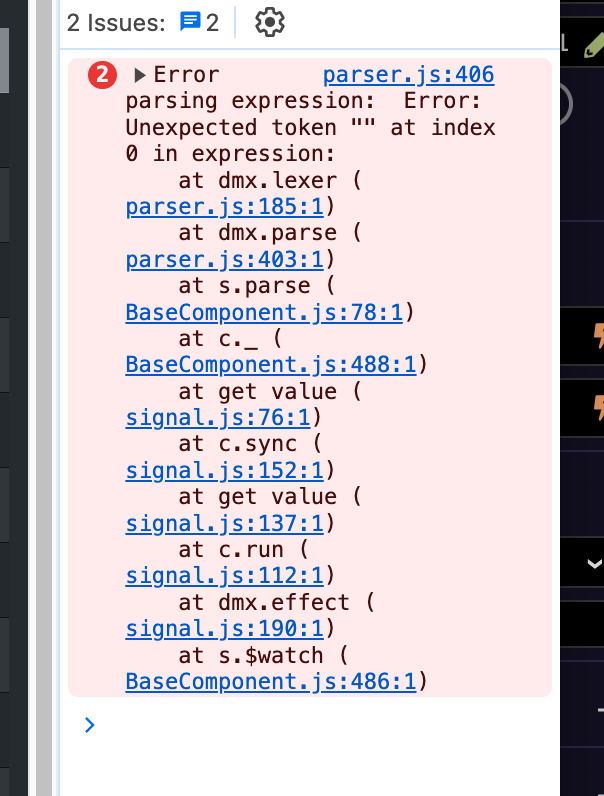
Task: Click the red error count badge
Action: 103,75
